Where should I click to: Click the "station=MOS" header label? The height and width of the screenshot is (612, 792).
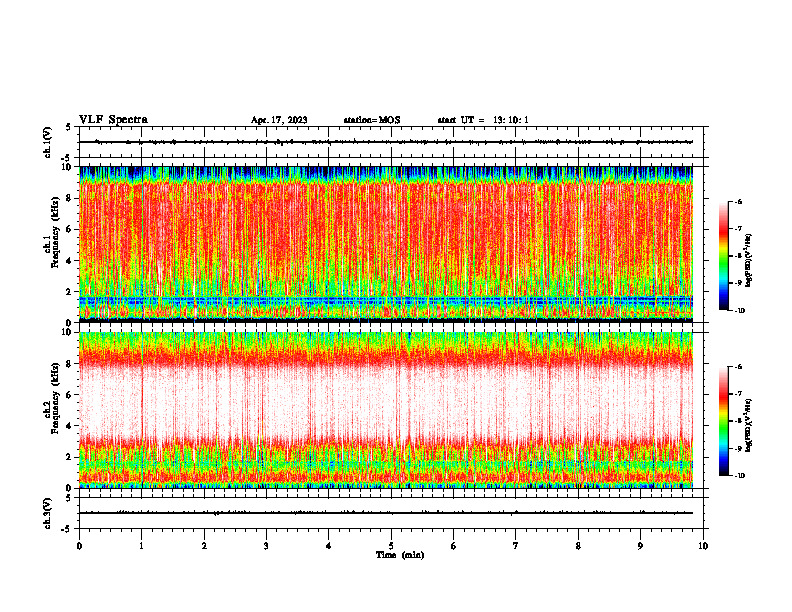(372, 120)
